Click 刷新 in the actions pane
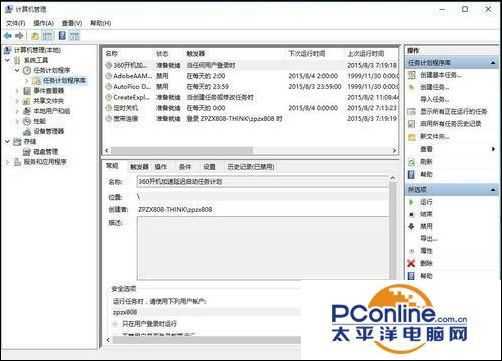 (x=426, y=162)
